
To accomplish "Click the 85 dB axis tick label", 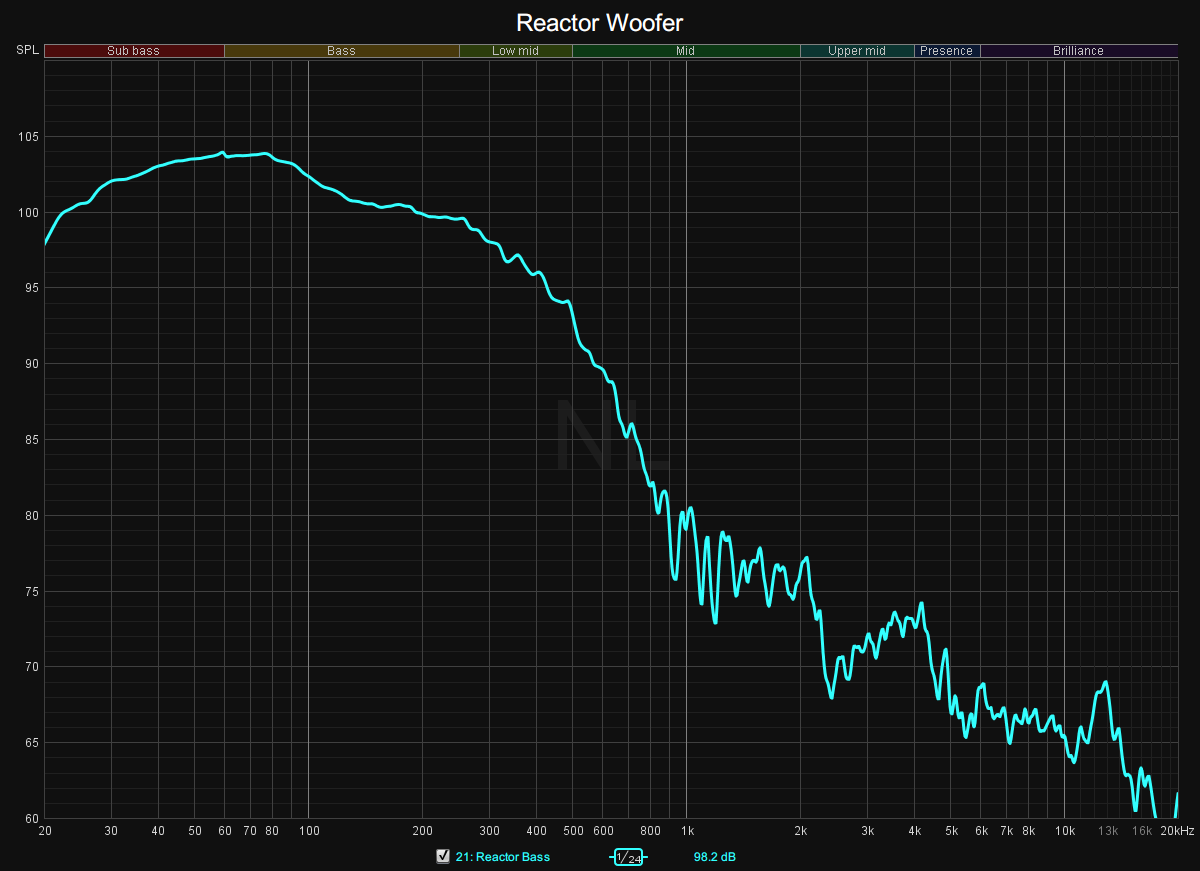I will point(32,440).
